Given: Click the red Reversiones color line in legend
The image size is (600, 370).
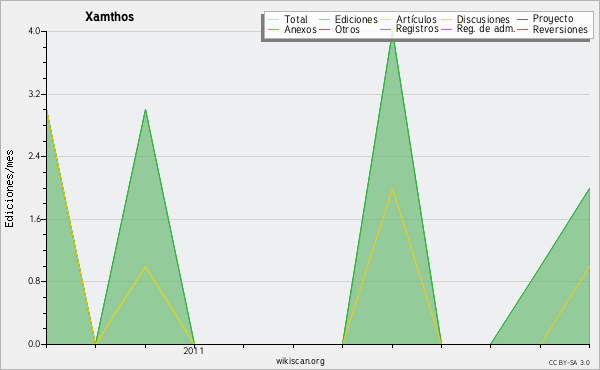Looking at the screenshot, I should (x=522, y=29).
